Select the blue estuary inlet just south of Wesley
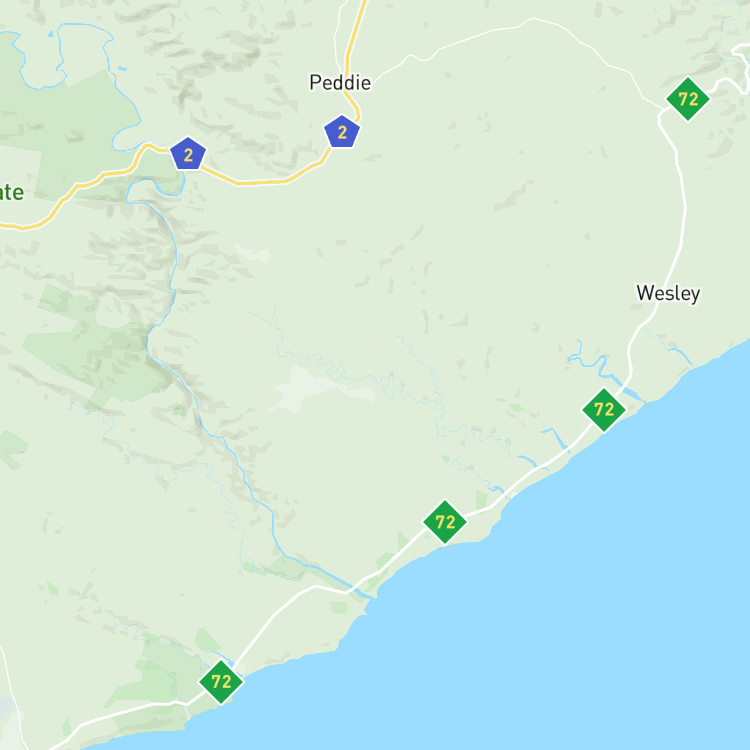This screenshot has width=750, height=750. coord(617,380)
